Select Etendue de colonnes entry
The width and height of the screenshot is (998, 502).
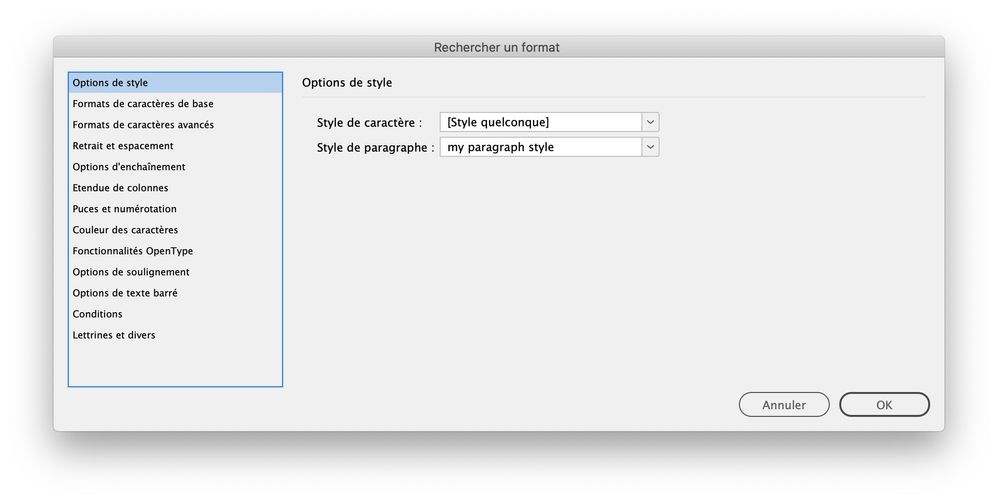click(x=120, y=187)
